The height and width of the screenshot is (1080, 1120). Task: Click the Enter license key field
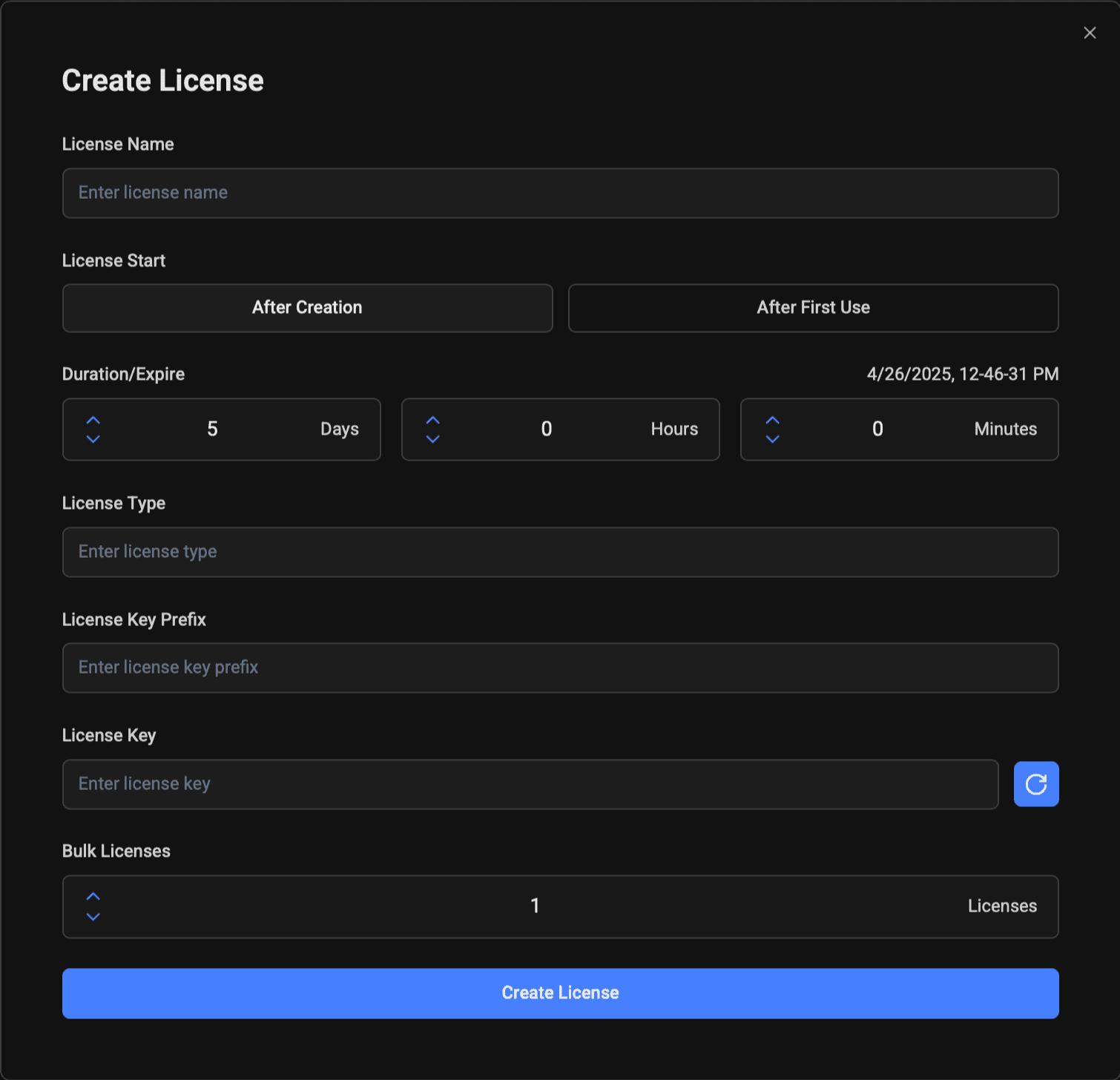click(530, 784)
